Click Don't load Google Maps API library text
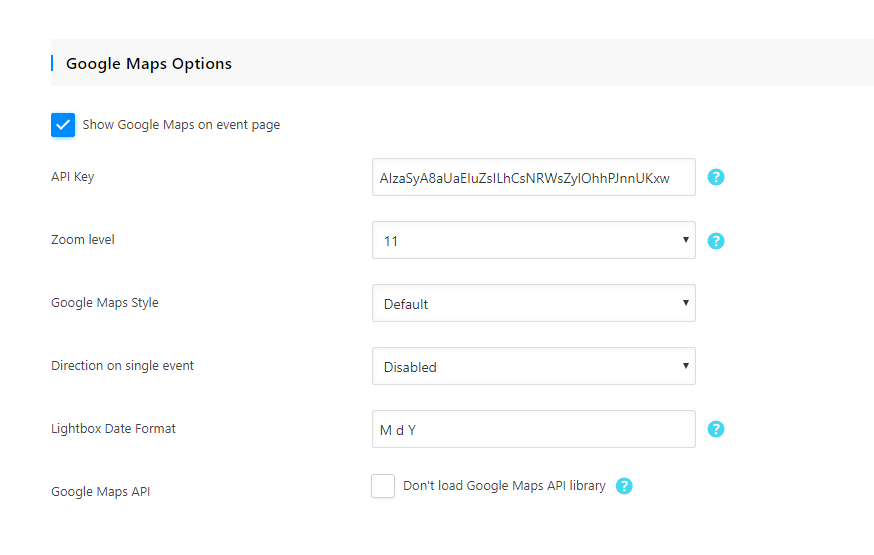874x555 pixels. (x=504, y=486)
